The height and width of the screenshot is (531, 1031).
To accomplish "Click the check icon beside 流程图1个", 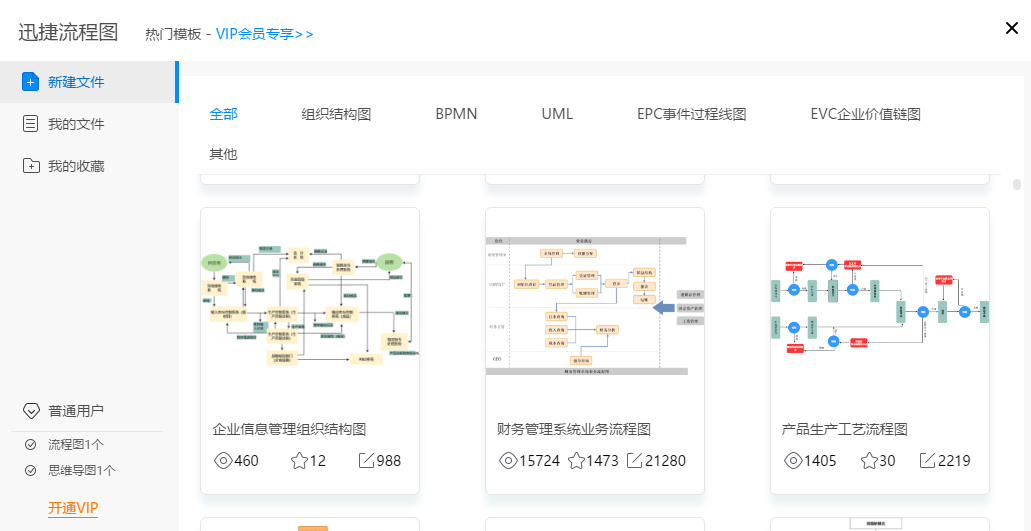I will tap(30, 445).
